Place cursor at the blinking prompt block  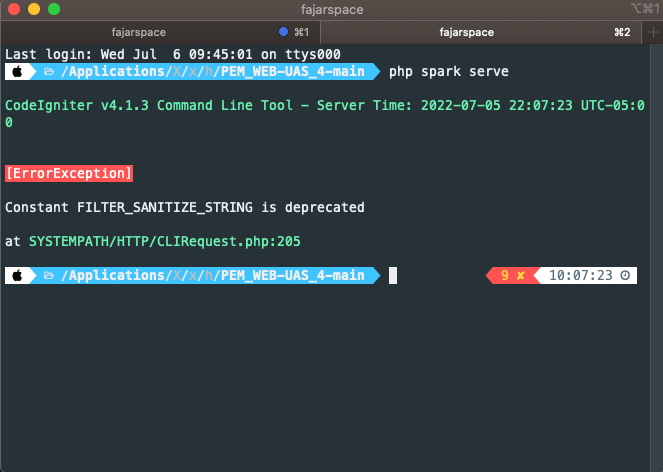393,275
